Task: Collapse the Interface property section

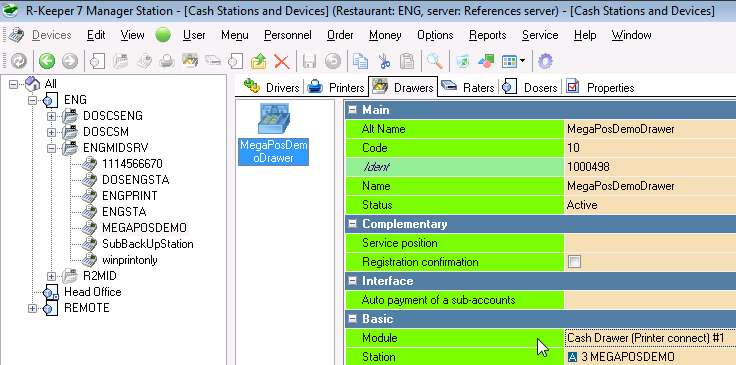Action: click(352, 281)
